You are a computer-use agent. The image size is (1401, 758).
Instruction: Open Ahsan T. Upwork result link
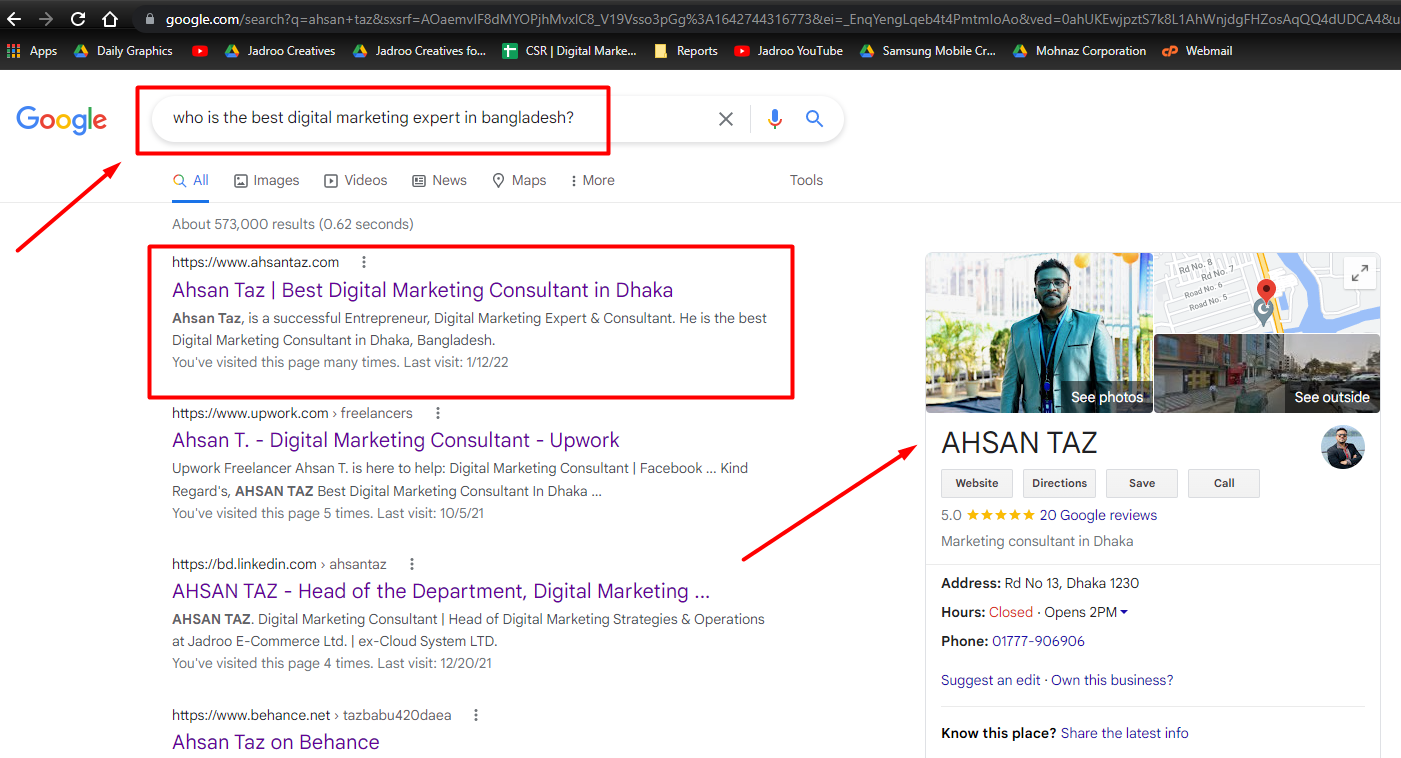click(396, 440)
